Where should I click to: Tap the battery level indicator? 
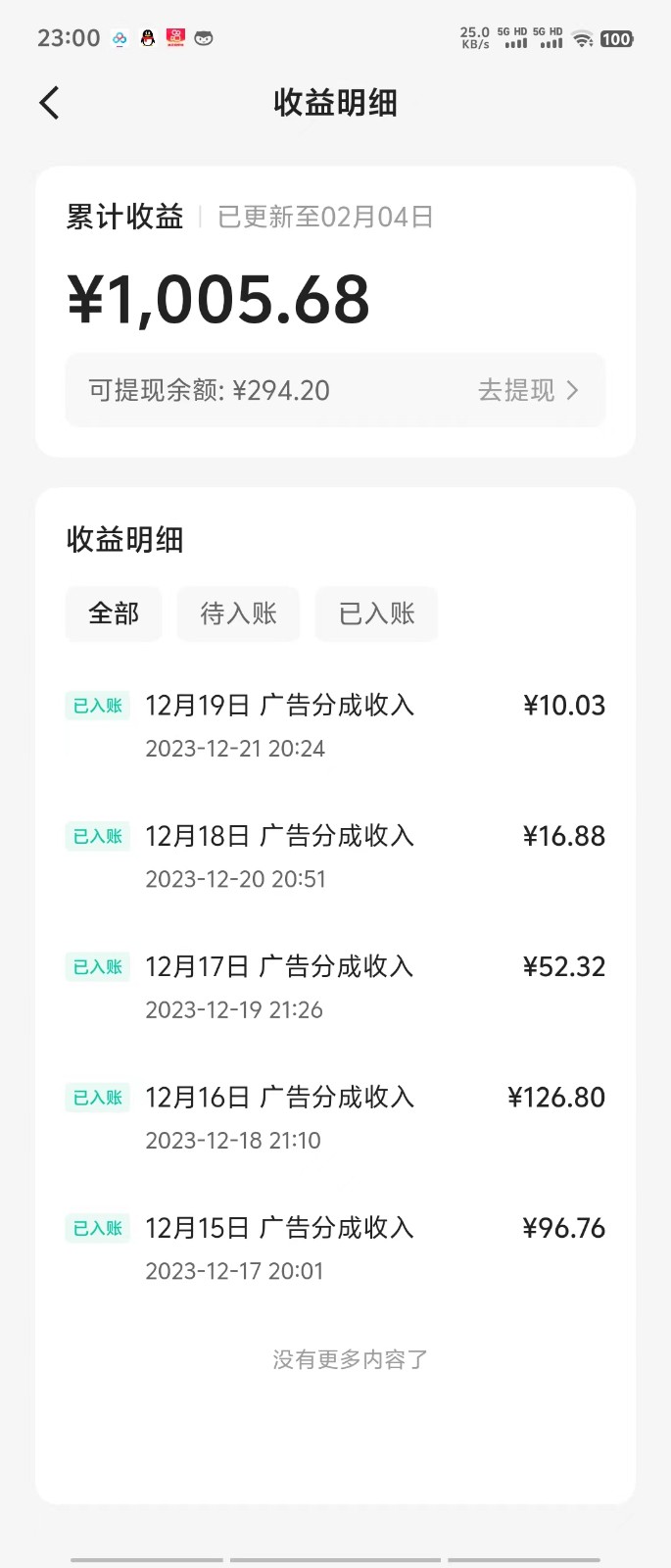tap(616, 39)
